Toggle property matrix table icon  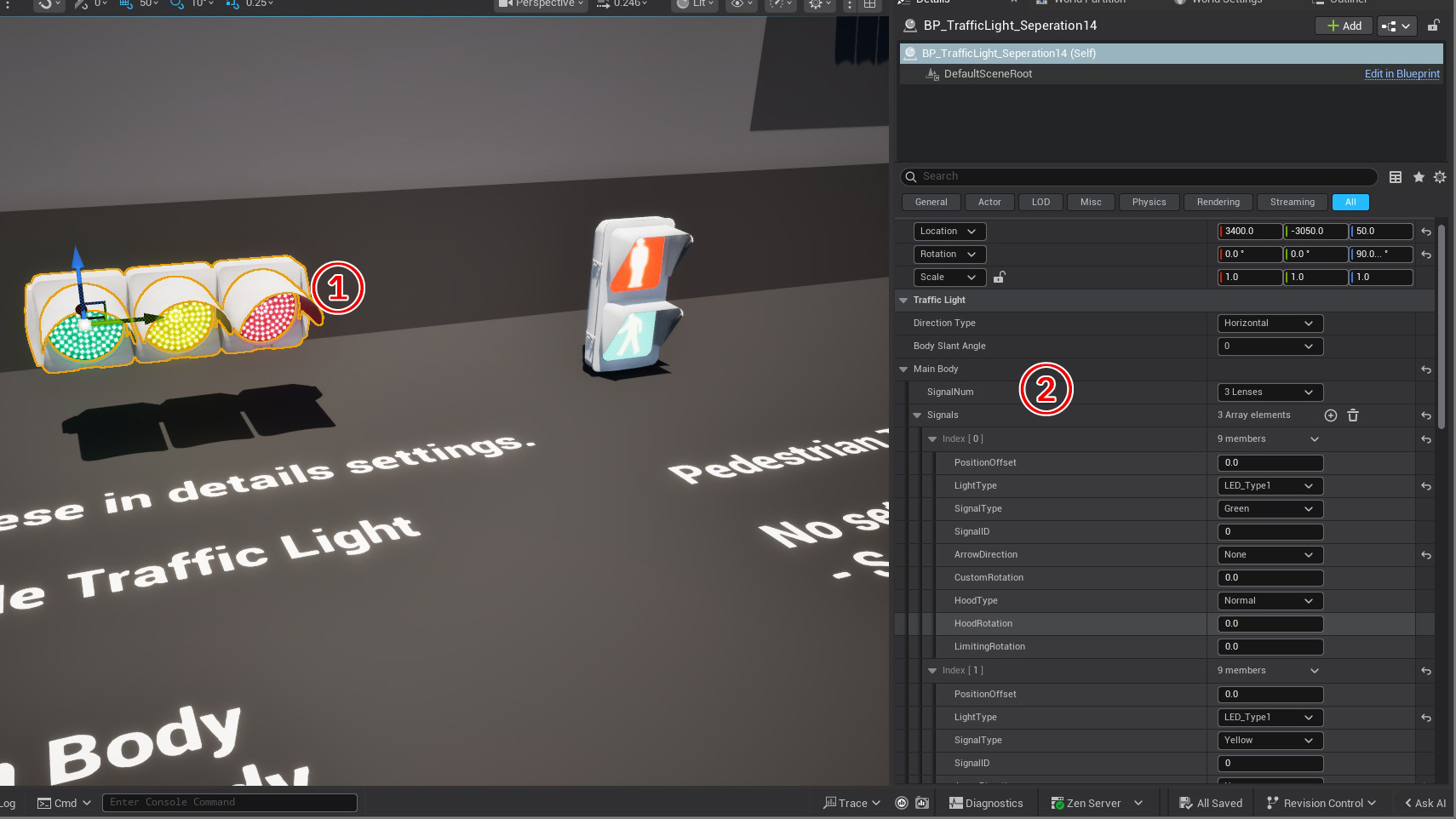[x=1396, y=177]
